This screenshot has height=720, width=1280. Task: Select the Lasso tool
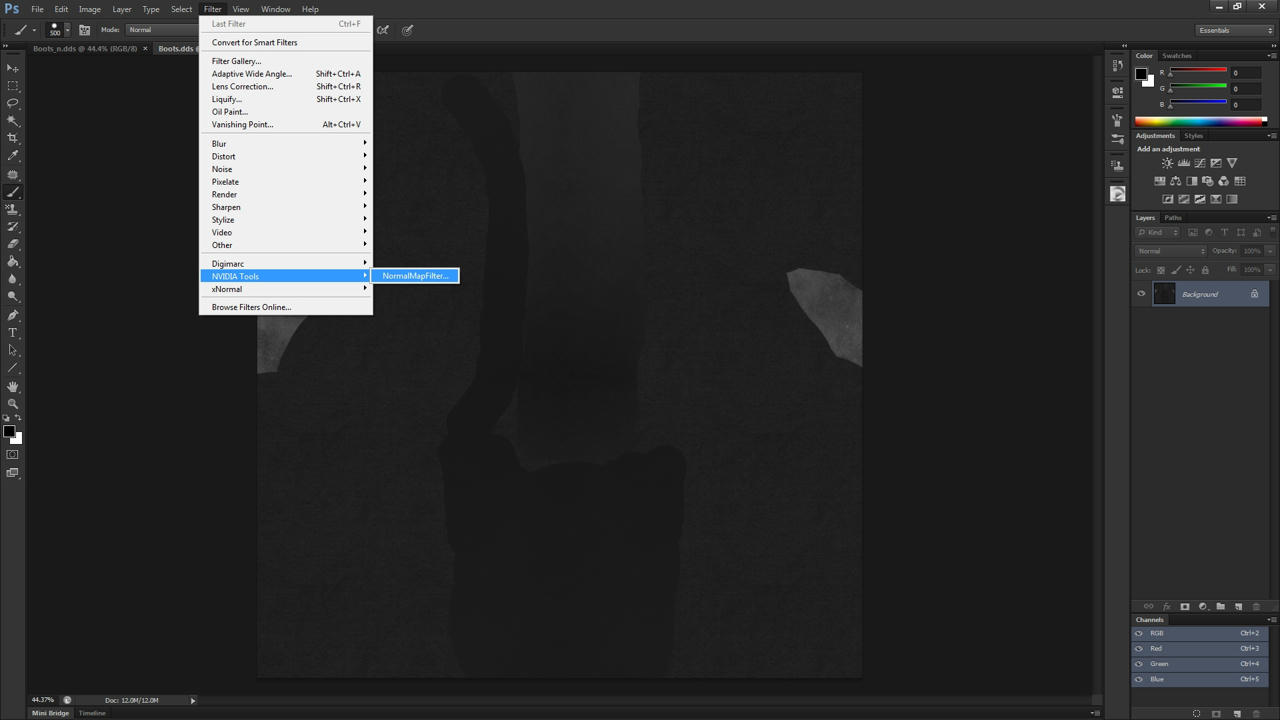coord(13,103)
